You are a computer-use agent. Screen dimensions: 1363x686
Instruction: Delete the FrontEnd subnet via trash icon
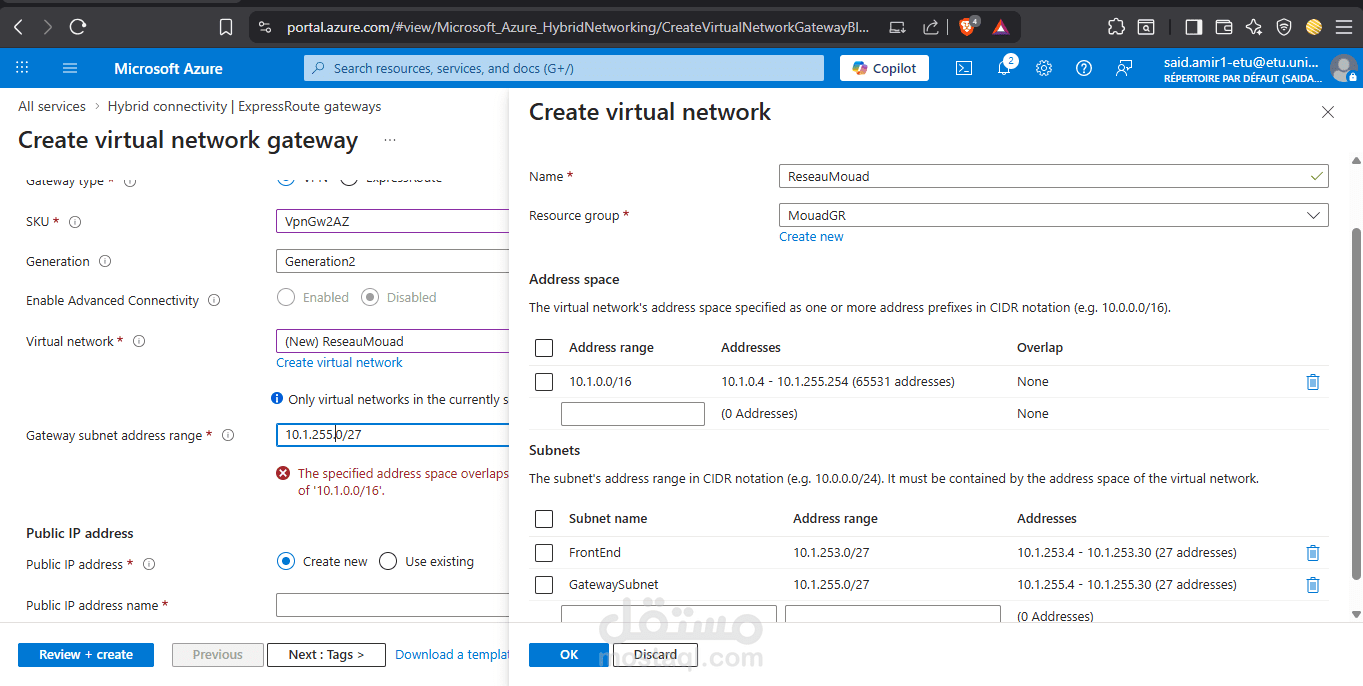coord(1313,553)
